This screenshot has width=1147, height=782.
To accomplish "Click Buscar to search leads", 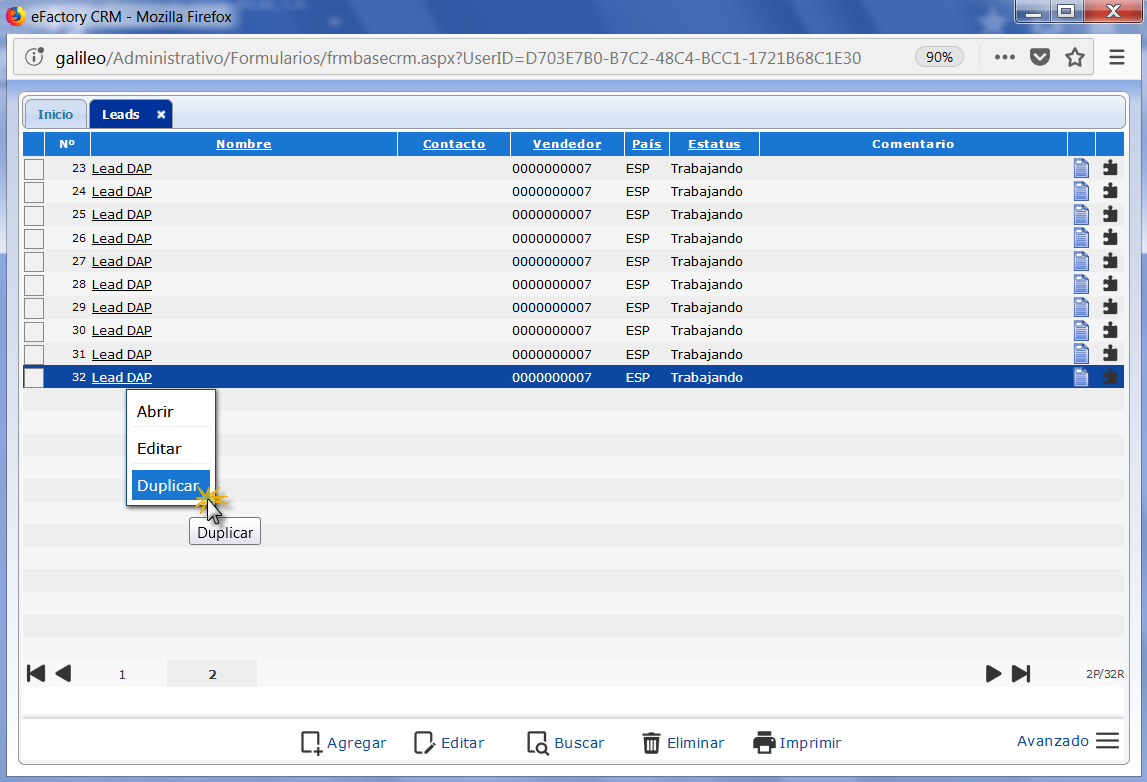I will pos(565,742).
